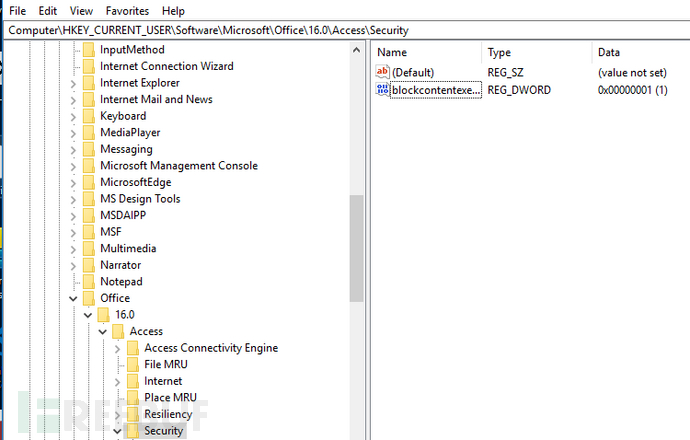Select the Notepad key label
Viewport: 690px width, 440px height.
121,282
